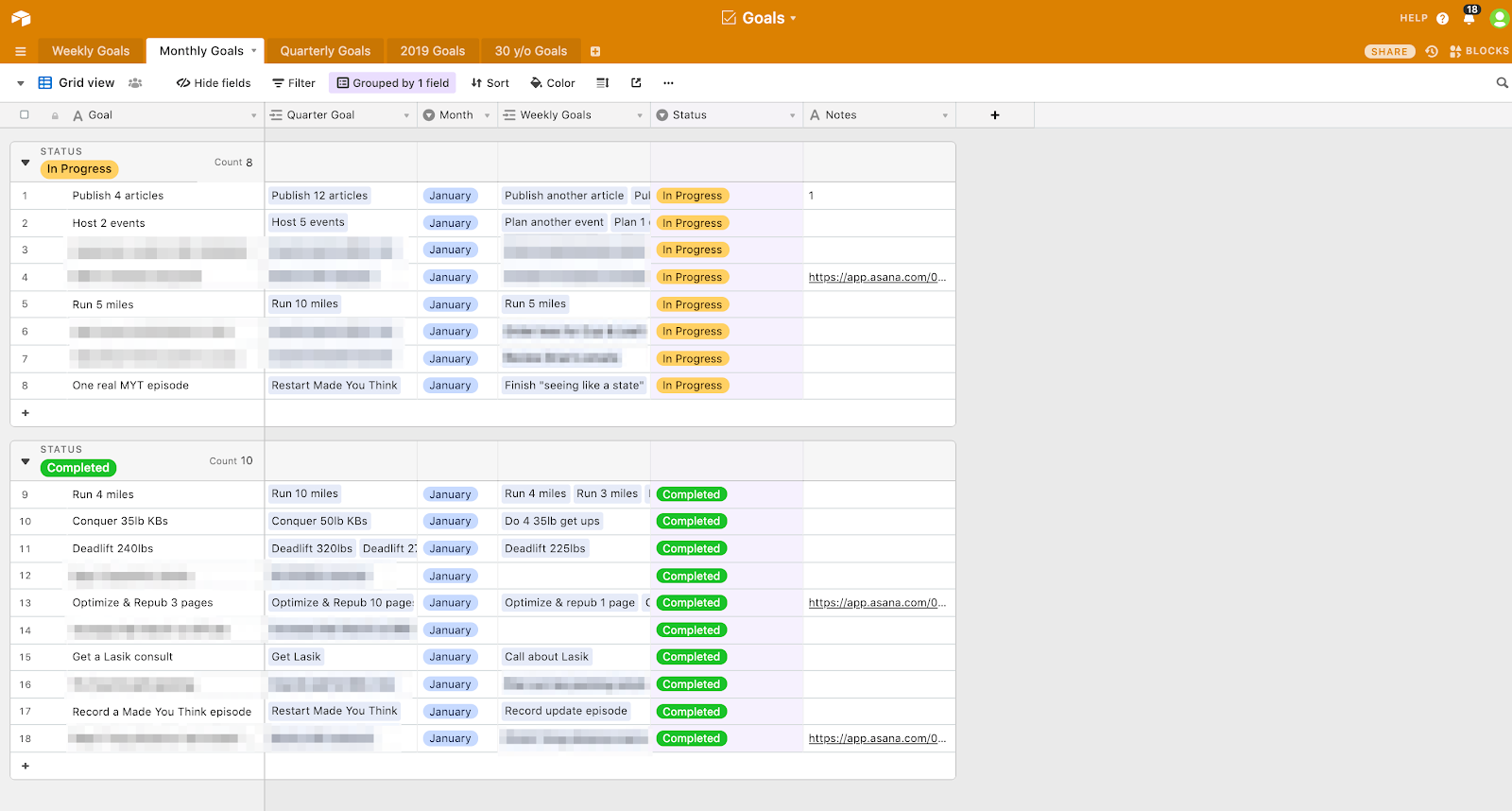This screenshot has width=1512, height=811.
Task: Select Get a Lasik consult goal cell
Action: click(163, 657)
